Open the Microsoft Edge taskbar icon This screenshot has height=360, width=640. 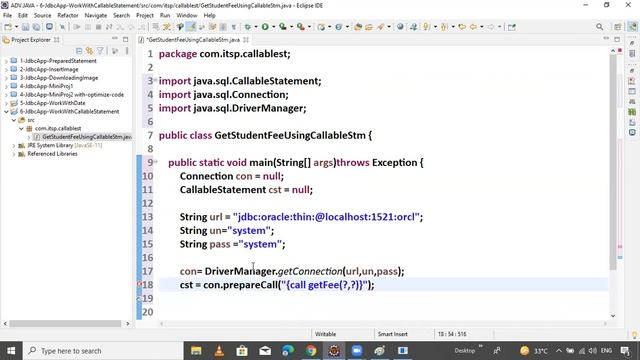pyautogui.click(x=288, y=351)
